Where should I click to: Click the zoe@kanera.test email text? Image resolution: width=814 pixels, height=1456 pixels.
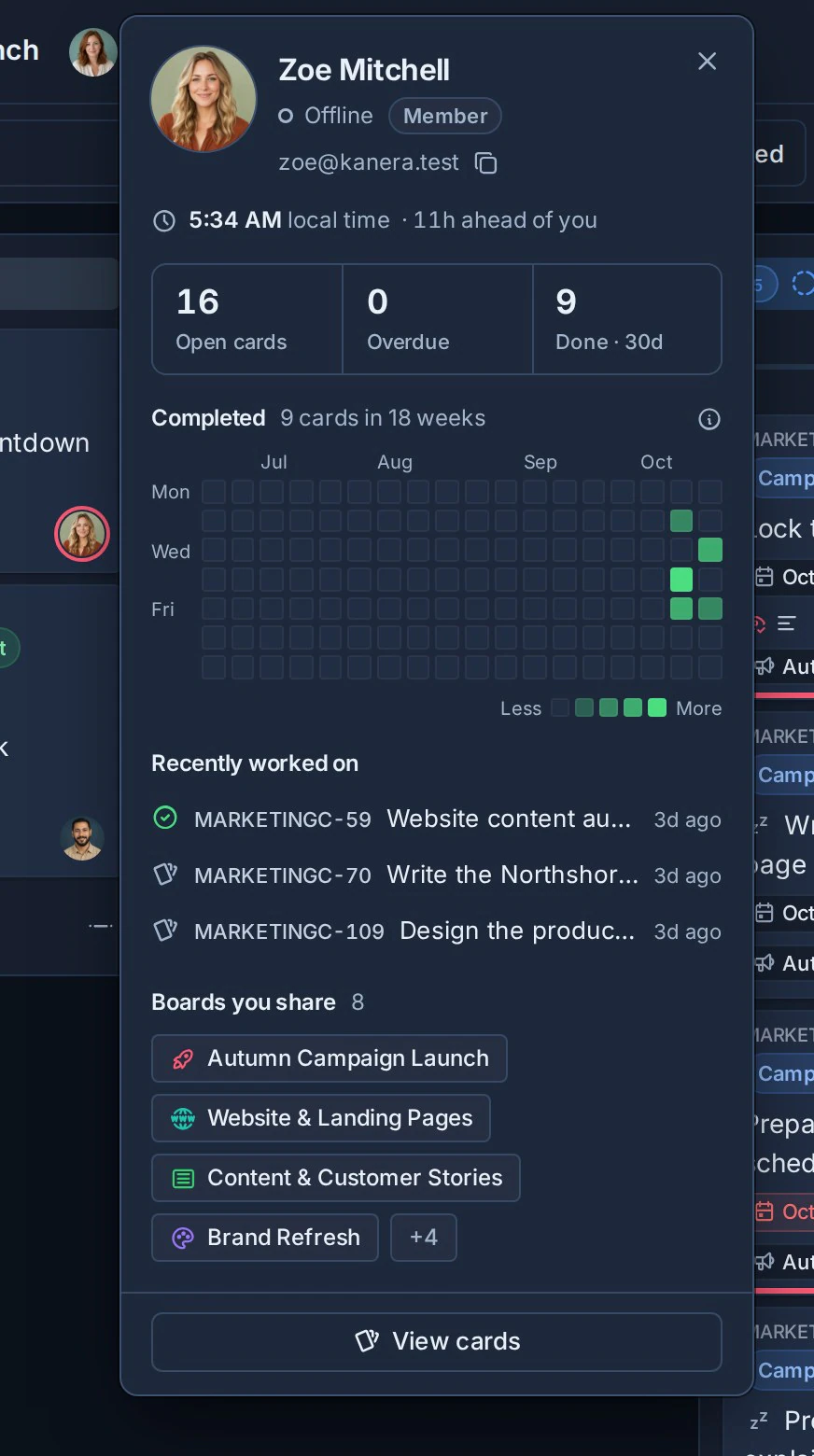pyautogui.click(x=369, y=162)
